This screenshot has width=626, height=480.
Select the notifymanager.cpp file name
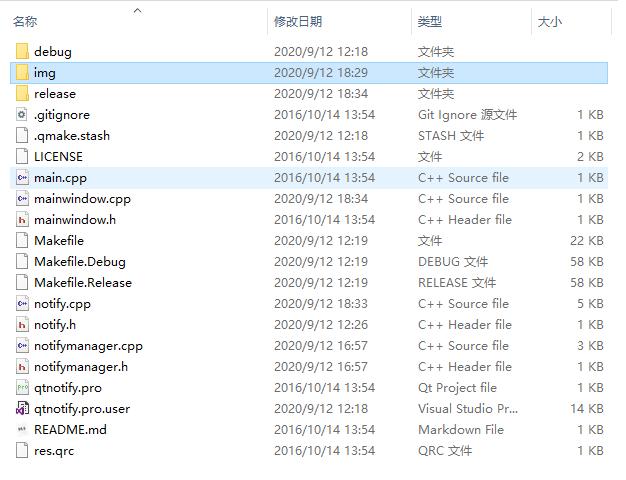[x=88, y=346]
